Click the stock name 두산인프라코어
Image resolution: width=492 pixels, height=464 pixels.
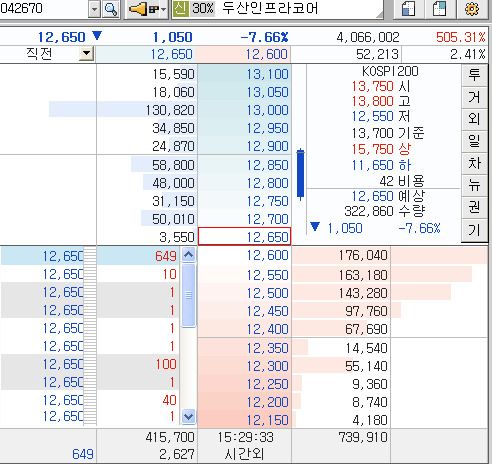point(270,9)
